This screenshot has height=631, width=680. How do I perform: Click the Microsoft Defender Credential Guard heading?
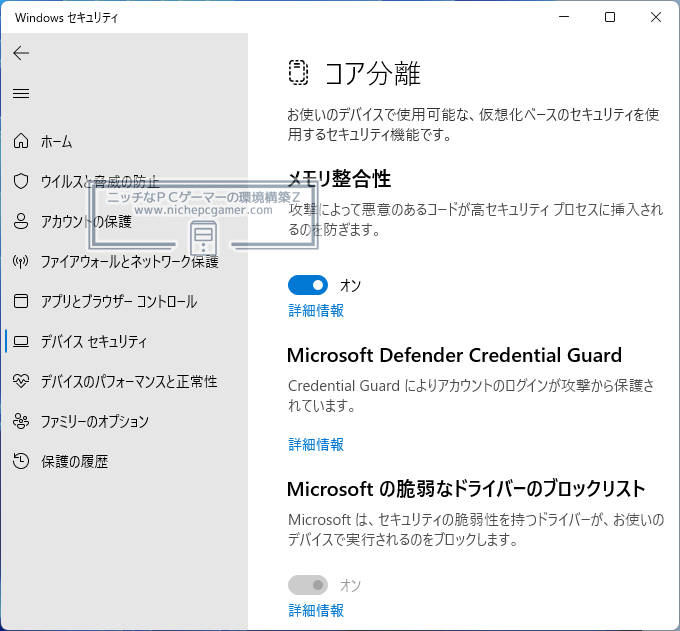[x=454, y=355]
